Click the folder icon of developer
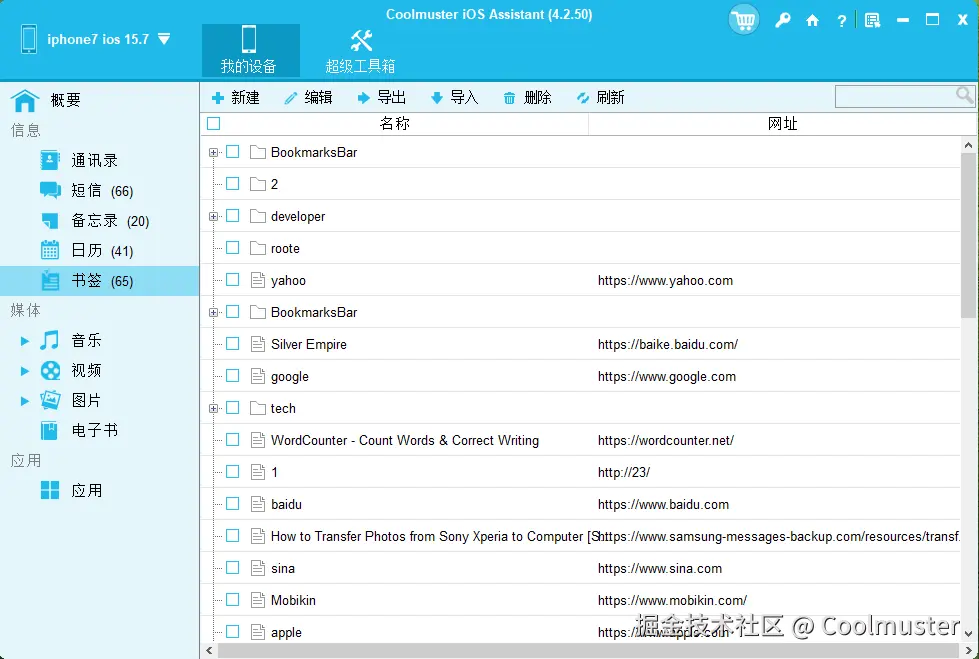 (257, 216)
